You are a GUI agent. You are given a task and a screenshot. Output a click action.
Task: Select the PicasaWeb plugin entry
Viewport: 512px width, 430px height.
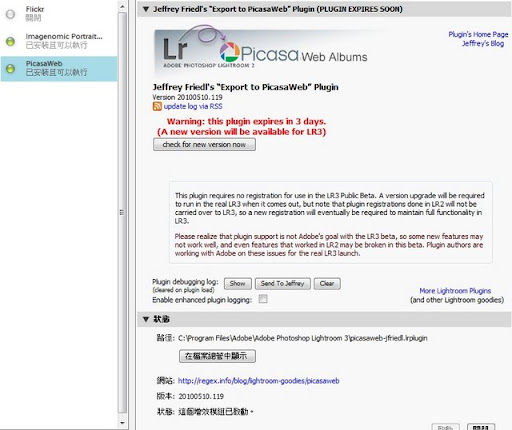[x=59, y=68]
